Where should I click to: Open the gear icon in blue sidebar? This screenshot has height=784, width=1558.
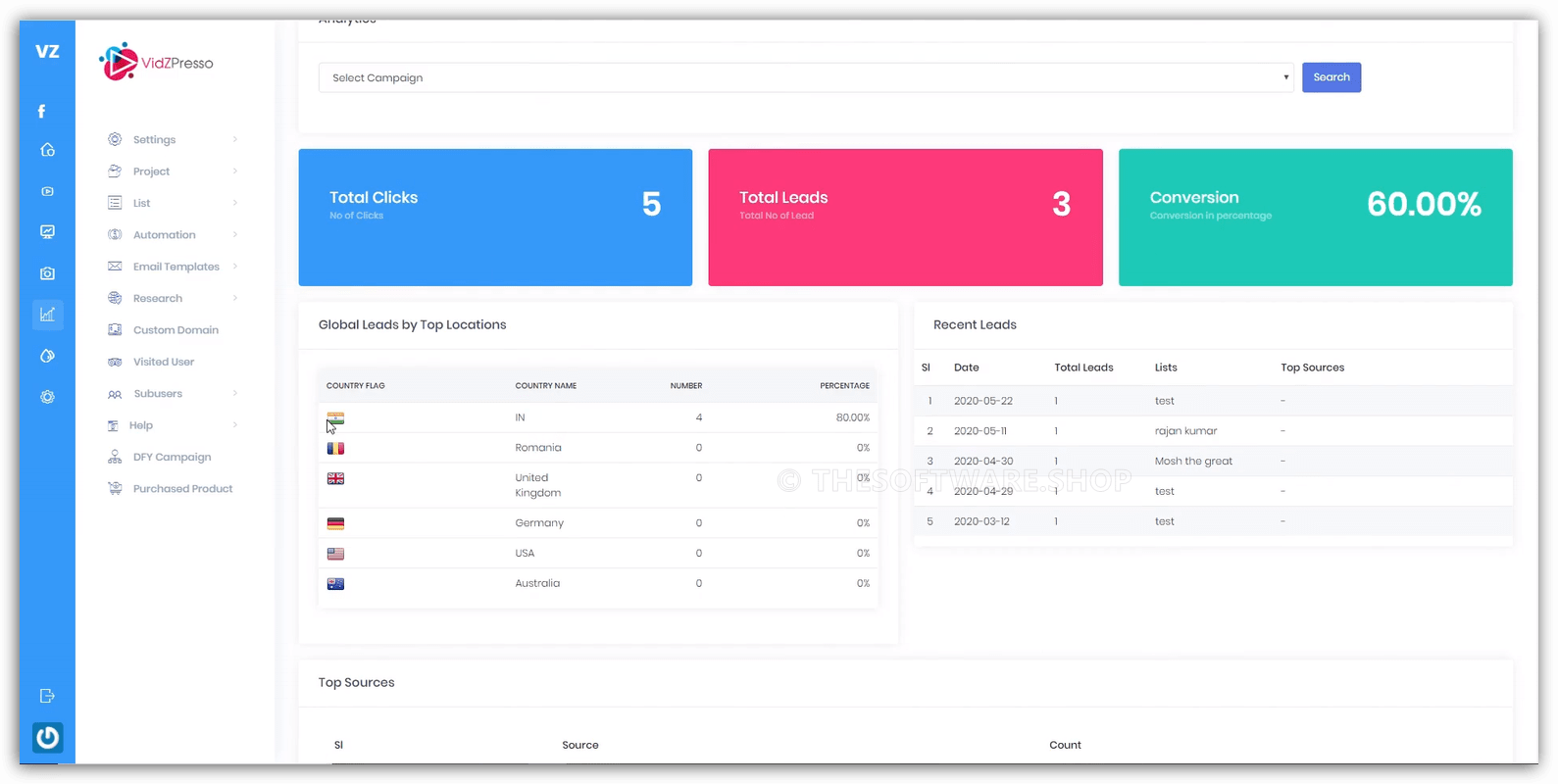[47, 397]
